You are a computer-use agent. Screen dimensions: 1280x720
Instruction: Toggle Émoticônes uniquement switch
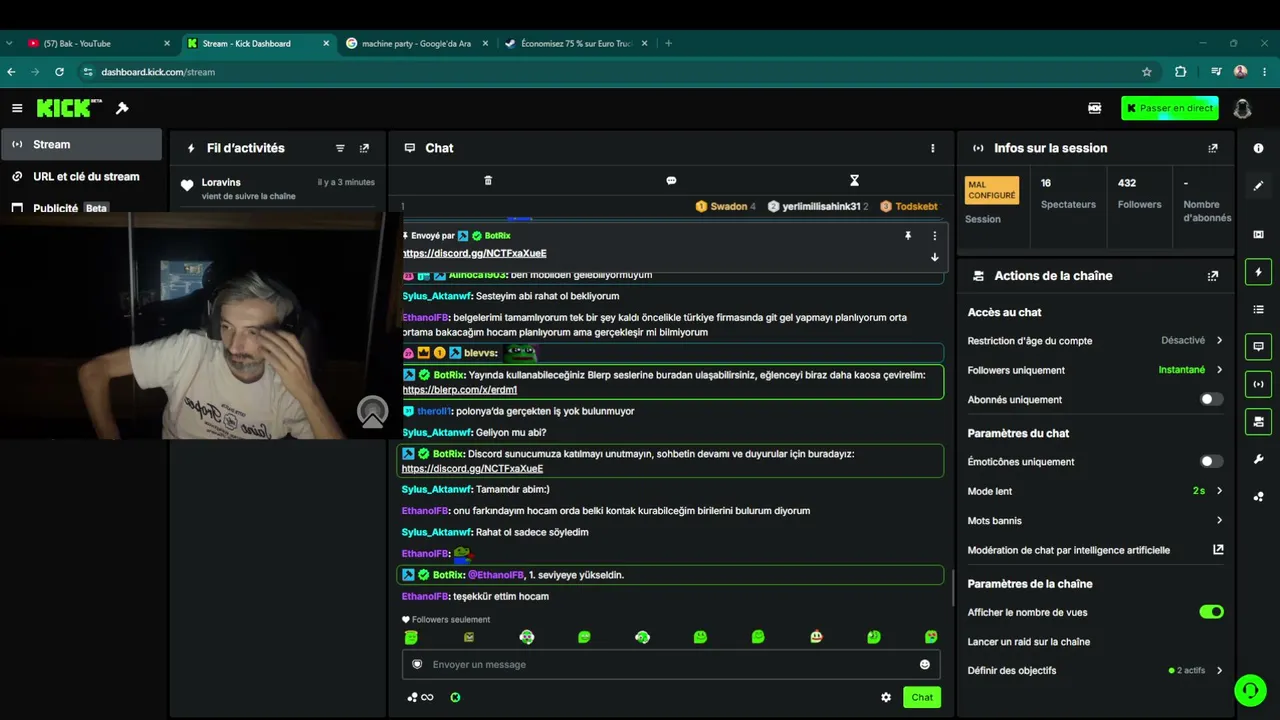1211,461
